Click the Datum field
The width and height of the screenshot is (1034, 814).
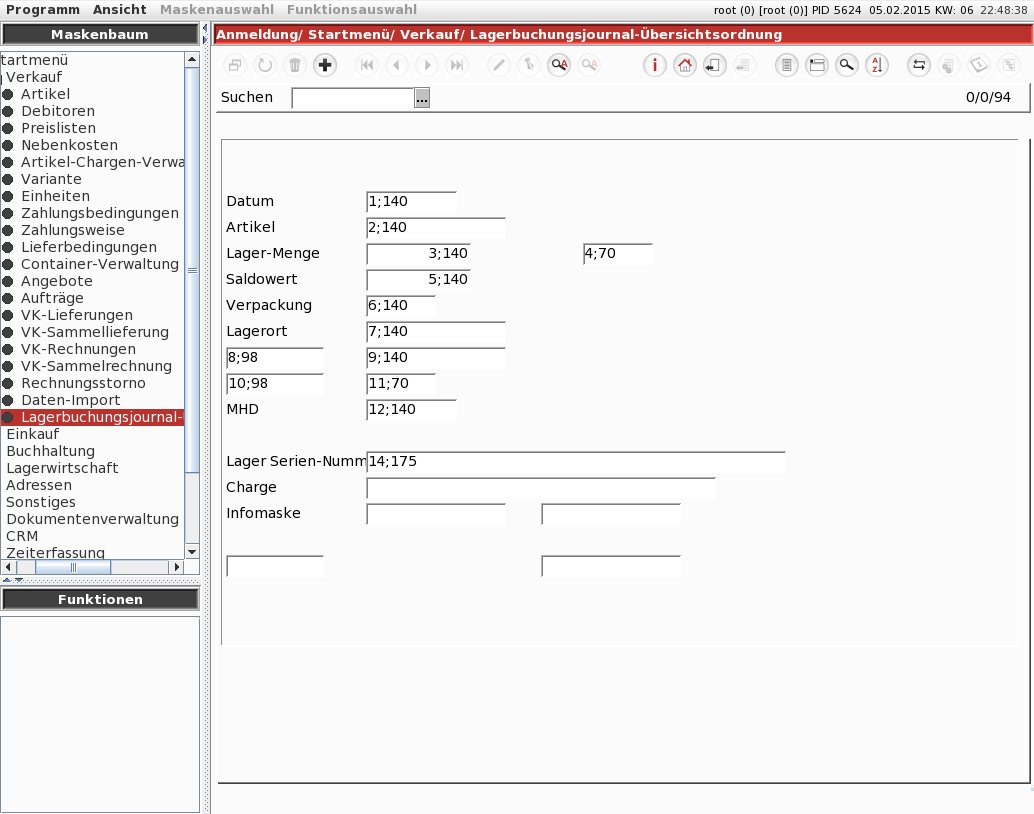[x=411, y=201]
